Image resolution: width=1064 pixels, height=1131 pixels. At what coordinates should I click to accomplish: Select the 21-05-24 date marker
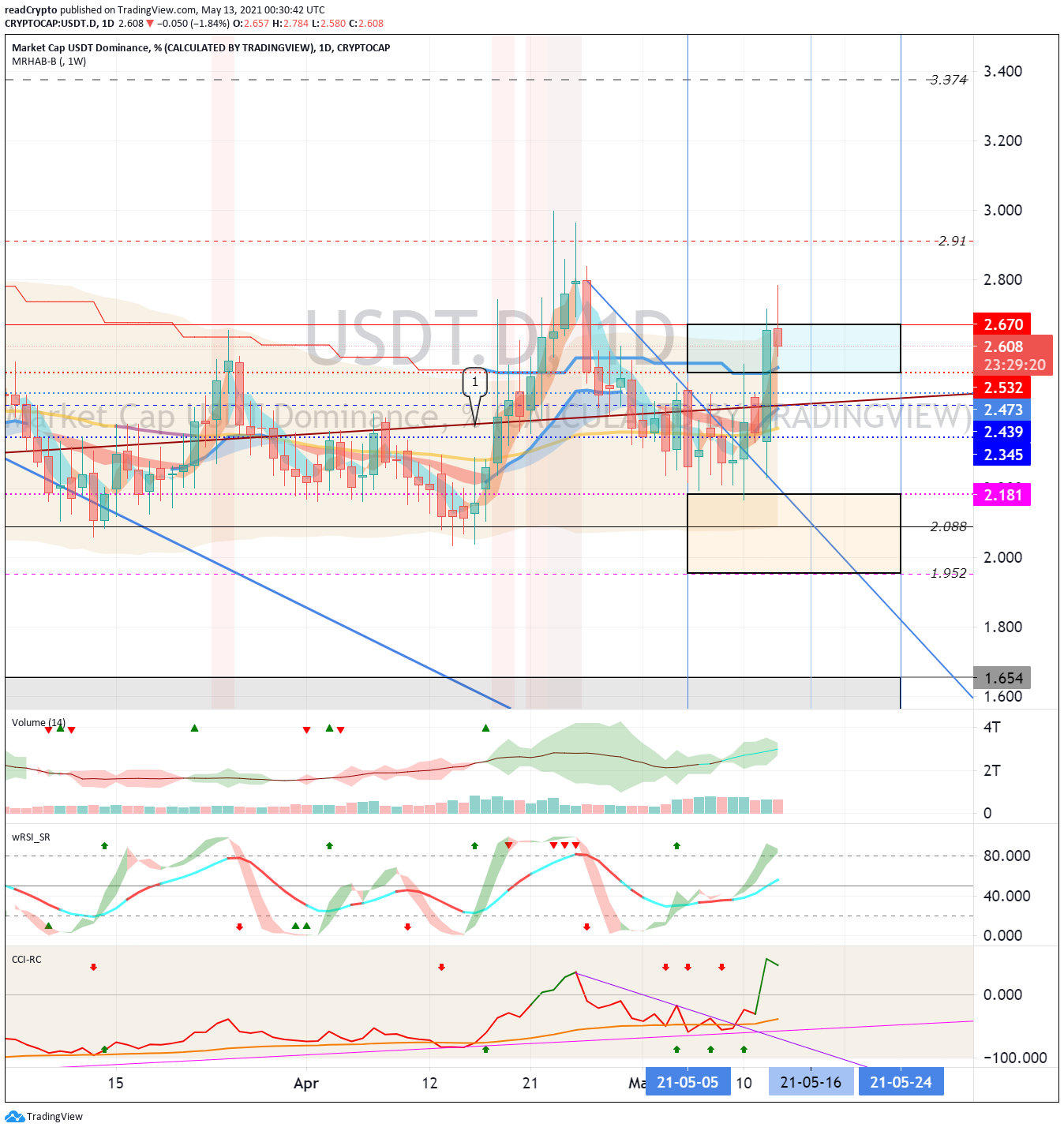click(x=901, y=1082)
